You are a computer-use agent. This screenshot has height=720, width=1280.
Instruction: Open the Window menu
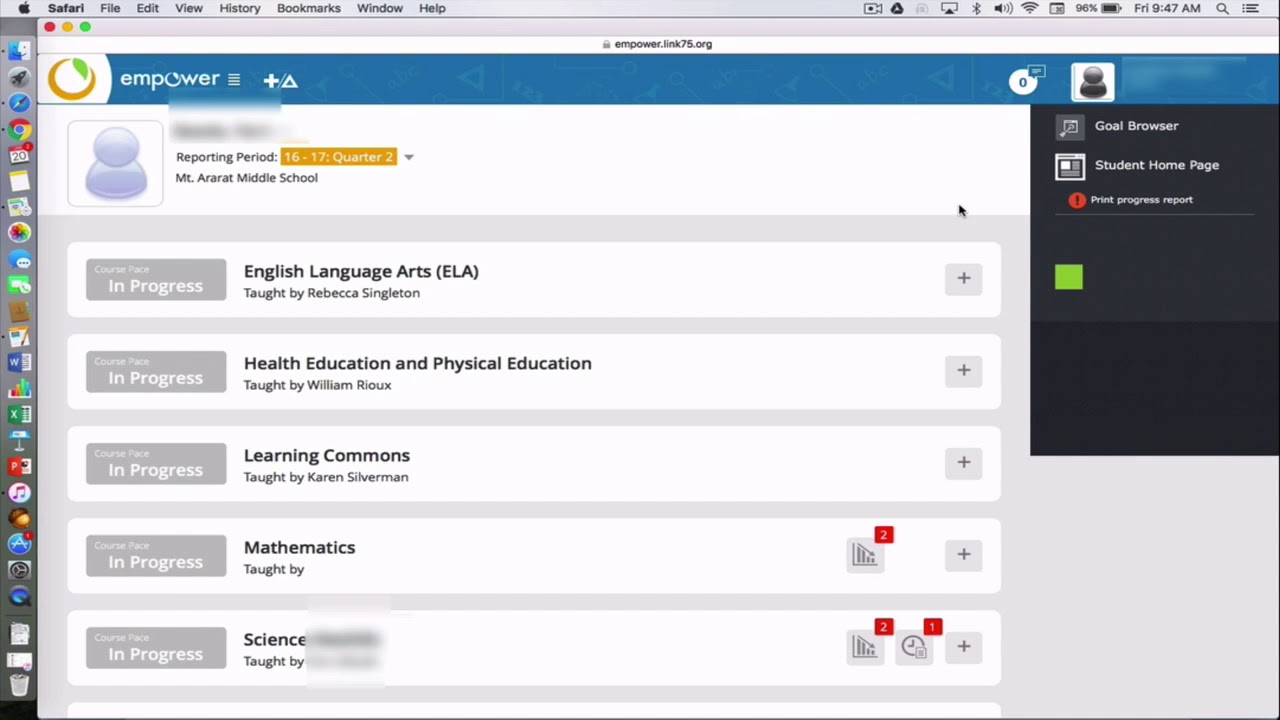click(380, 8)
